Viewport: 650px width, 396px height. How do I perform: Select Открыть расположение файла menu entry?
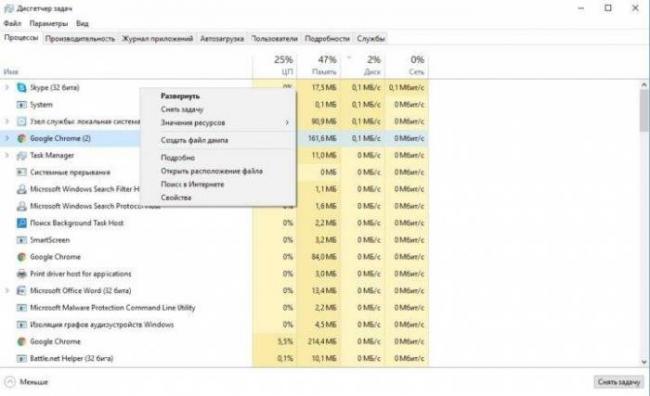(211, 171)
